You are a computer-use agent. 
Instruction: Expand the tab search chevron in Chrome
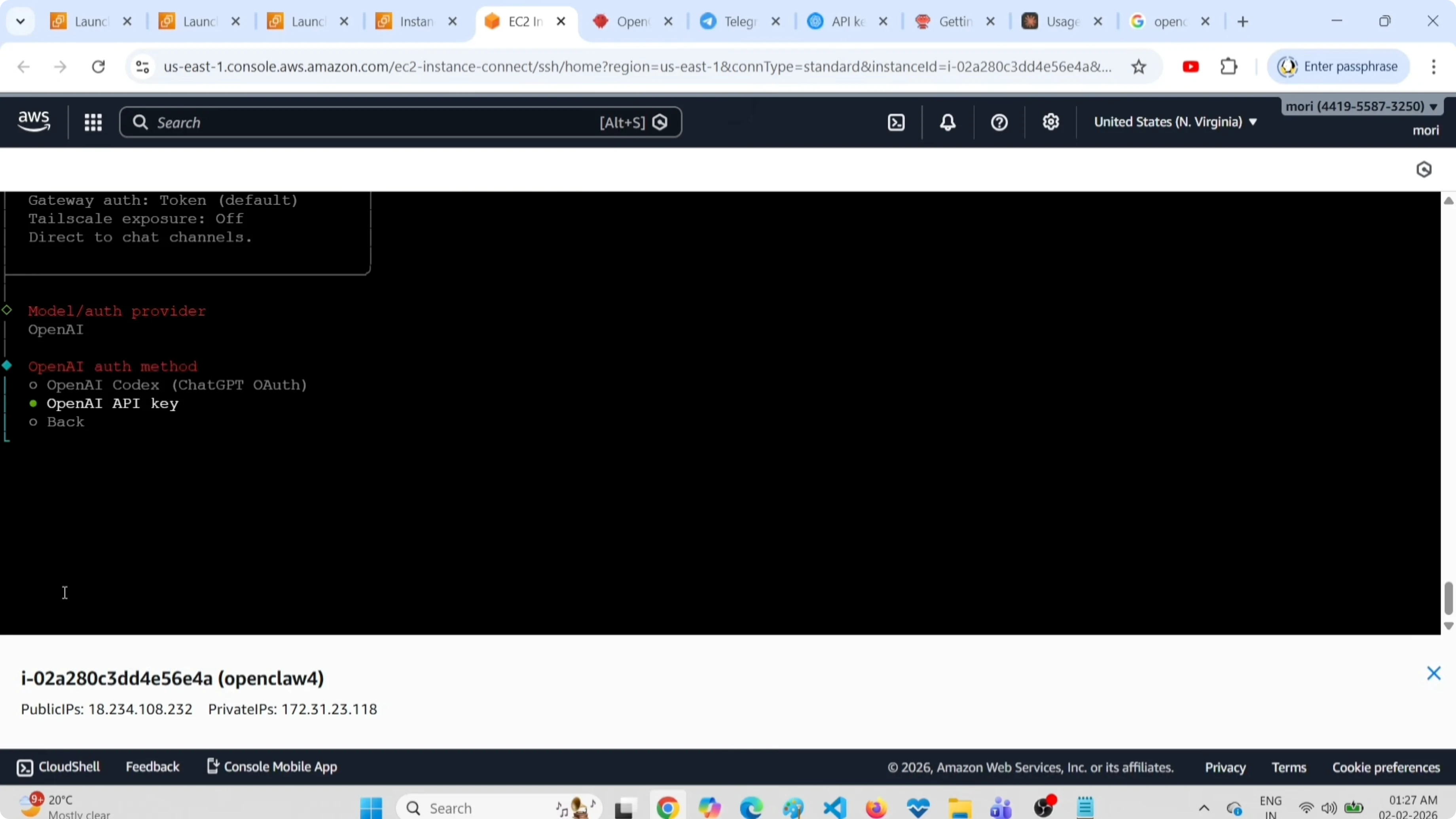(x=21, y=22)
